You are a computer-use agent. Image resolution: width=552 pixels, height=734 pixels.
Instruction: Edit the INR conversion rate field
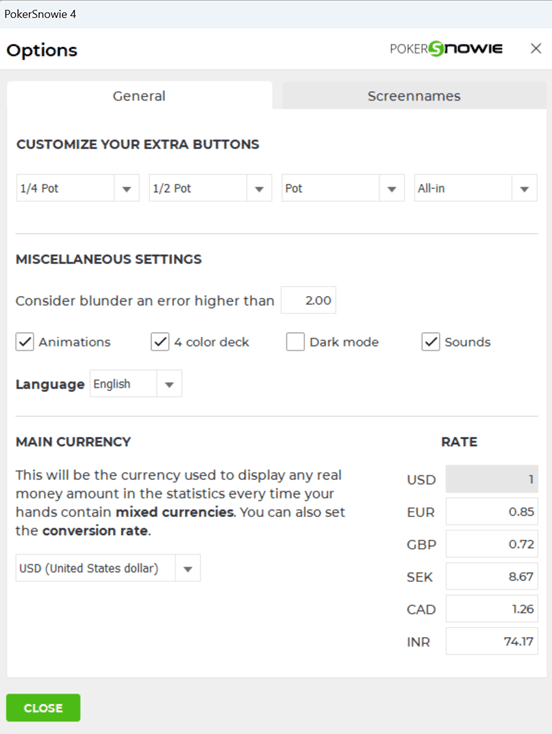point(492,641)
